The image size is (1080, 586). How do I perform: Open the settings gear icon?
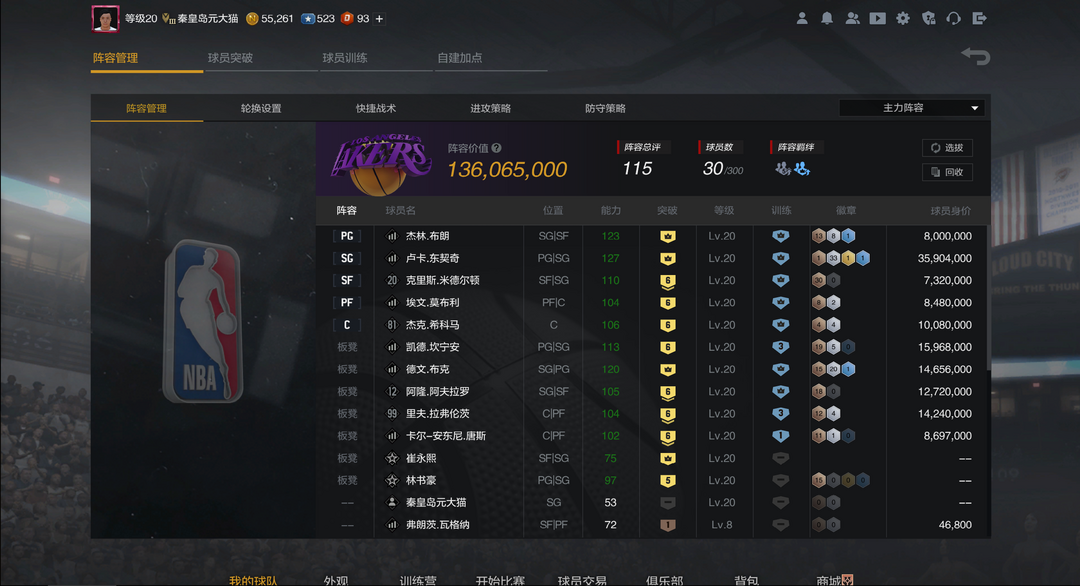902,19
